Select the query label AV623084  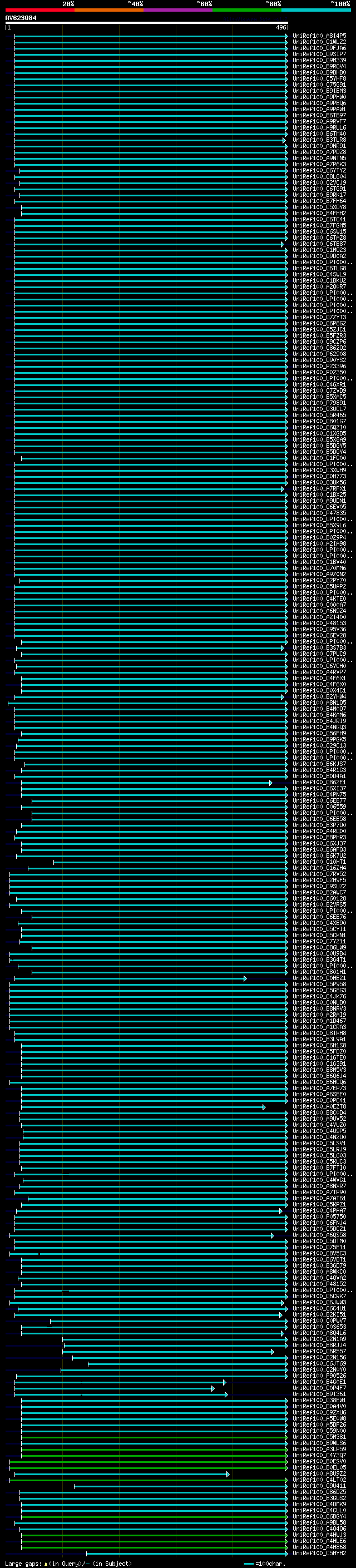[21, 18]
